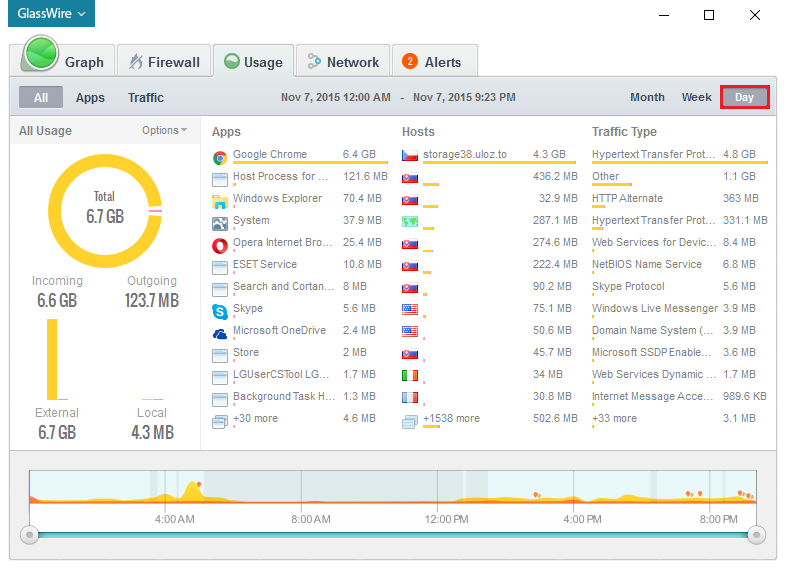Click the orange spike near 4:00 AM
The width and height of the screenshot is (786, 569).
point(201,487)
